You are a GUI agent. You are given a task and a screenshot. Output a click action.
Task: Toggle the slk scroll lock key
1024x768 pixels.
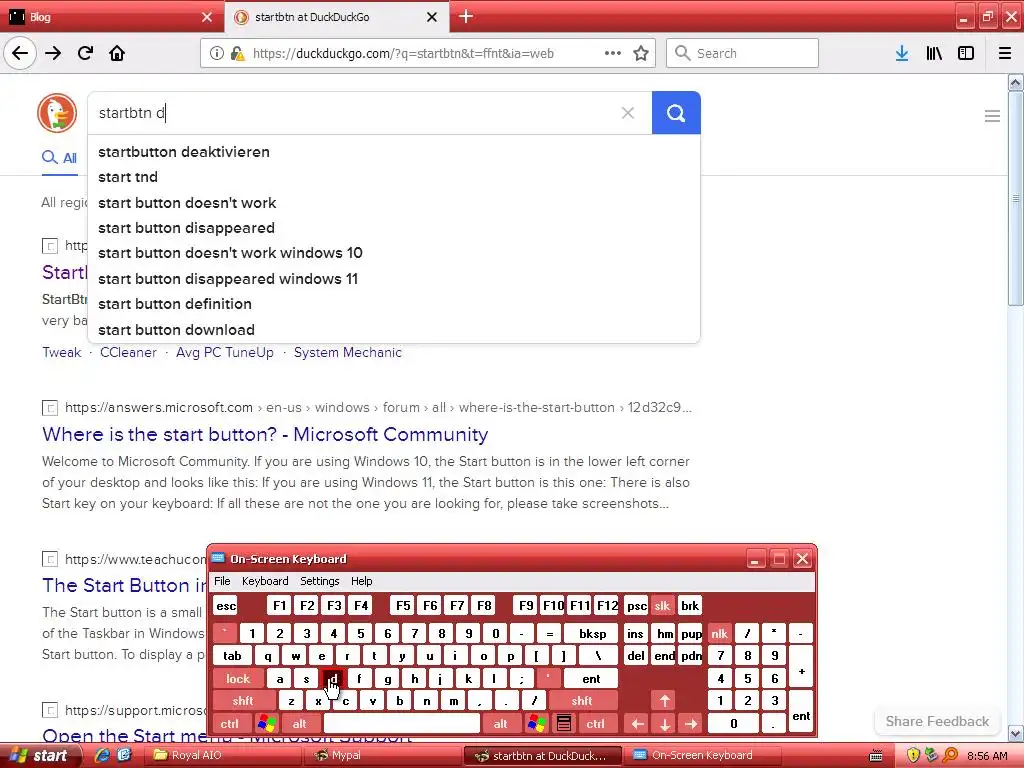click(662, 605)
